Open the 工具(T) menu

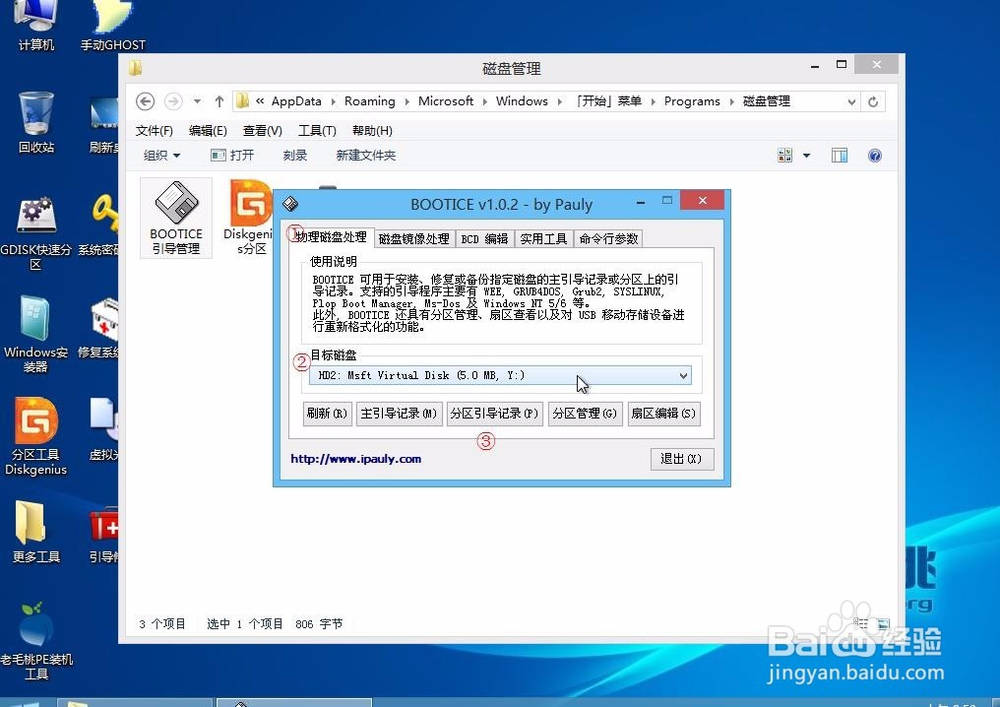[x=317, y=131]
